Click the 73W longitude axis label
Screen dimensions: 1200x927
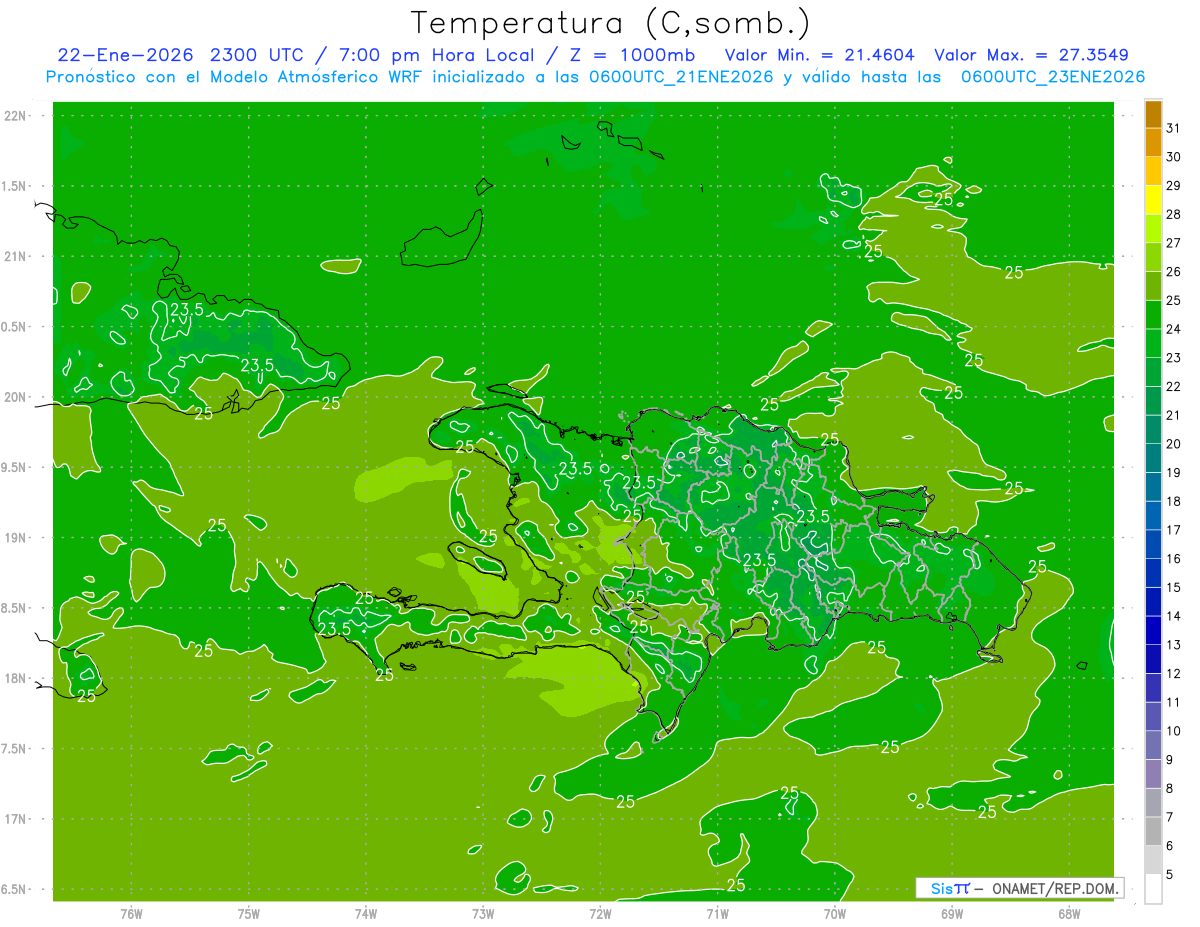coord(483,913)
